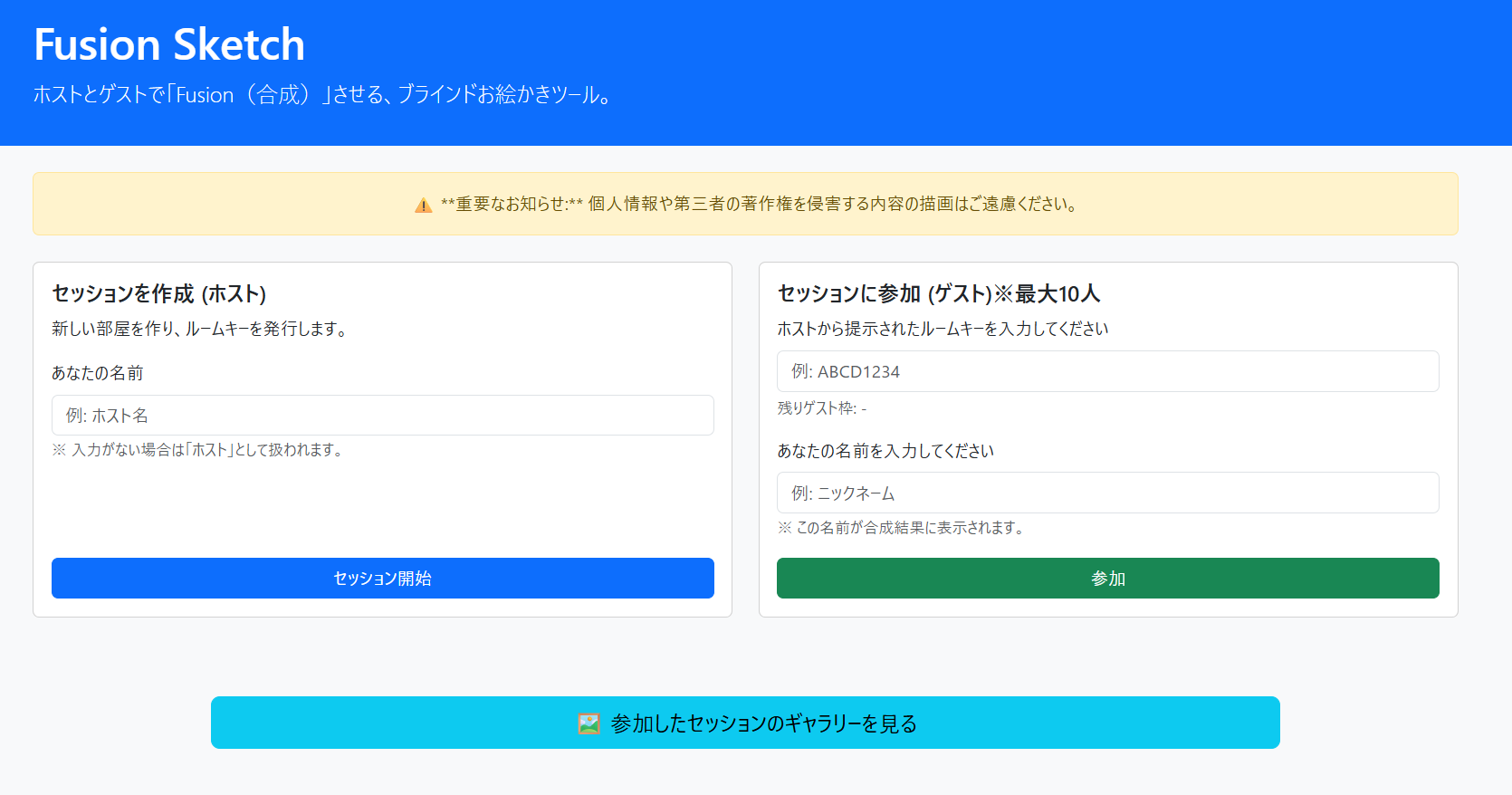Click the warning triangle icon in notice banner
The image size is (1512, 795).
tap(423, 206)
